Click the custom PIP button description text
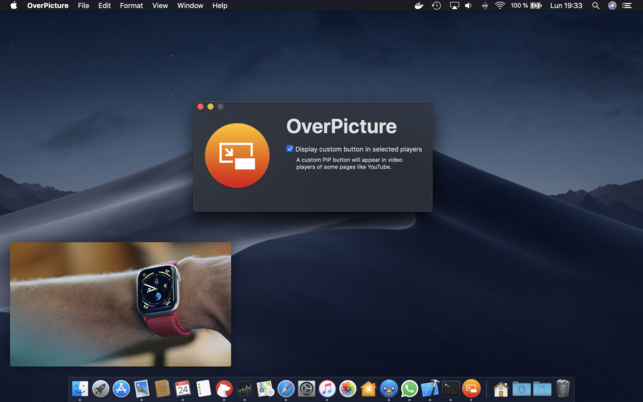The height and width of the screenshot is (402, 643). (x=349, y=163)
